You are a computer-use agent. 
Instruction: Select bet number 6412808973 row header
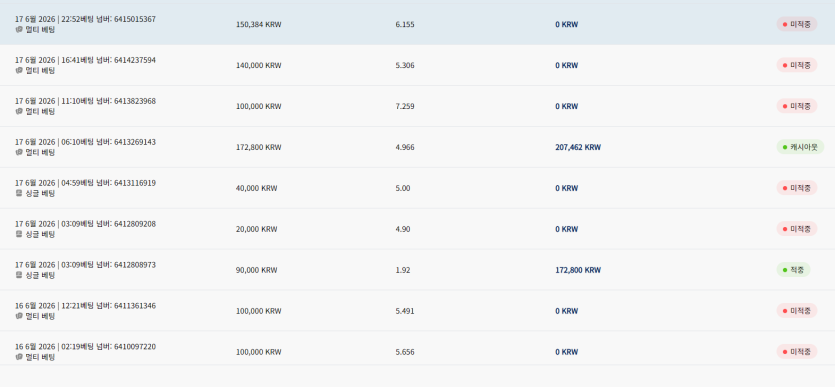click(85, 265)
